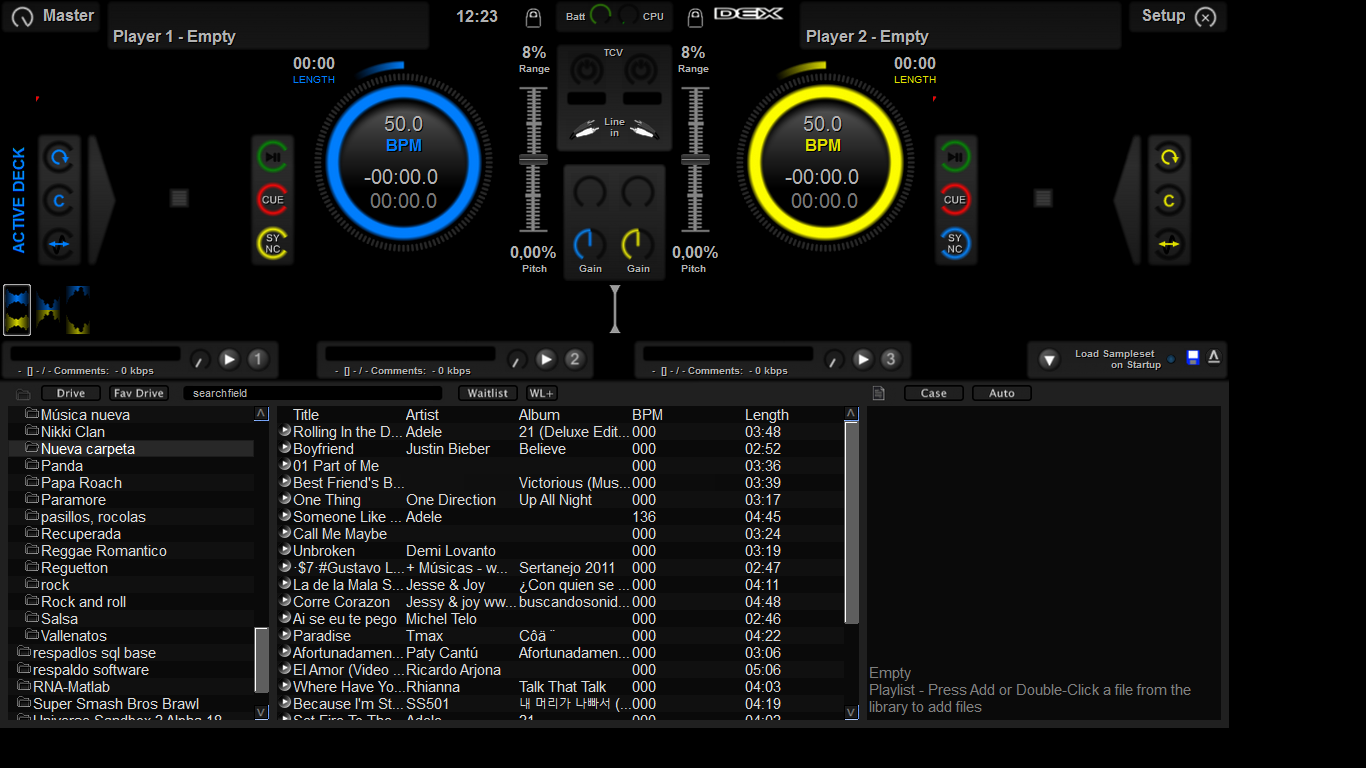This screenshot has height=768, width=1366.
Task: Switch to the Waitlist tab
Action: 487,392
